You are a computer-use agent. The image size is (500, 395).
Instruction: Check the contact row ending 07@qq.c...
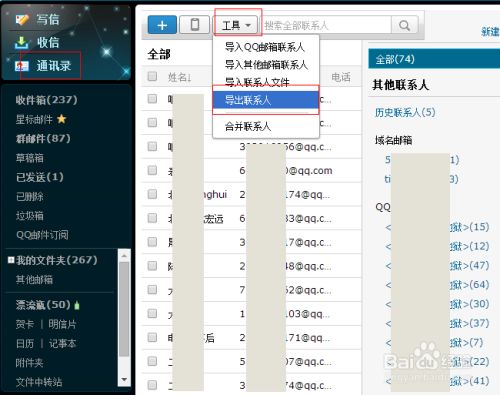152,361
